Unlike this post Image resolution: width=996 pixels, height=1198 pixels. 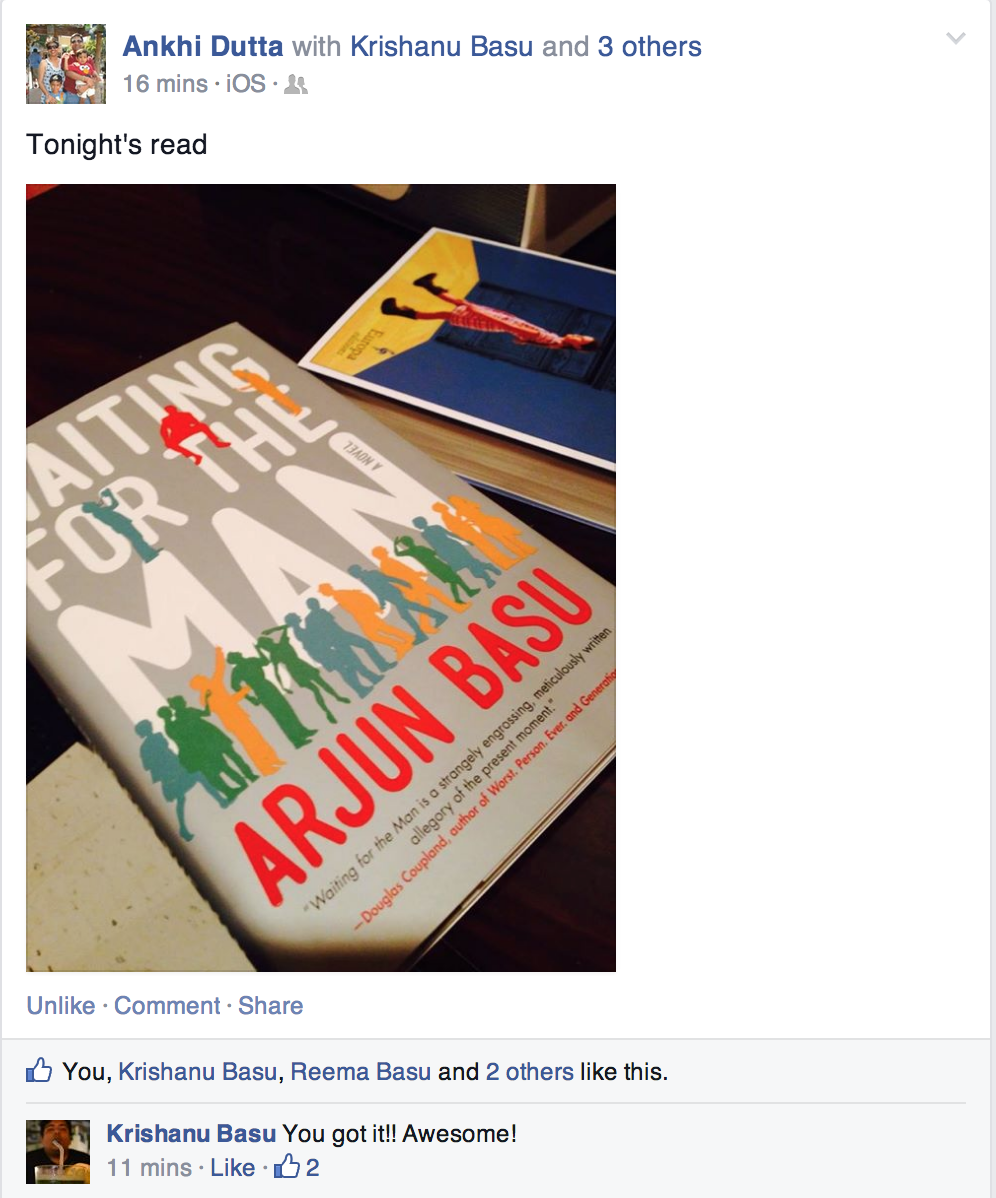click(x=61, y=1005)
